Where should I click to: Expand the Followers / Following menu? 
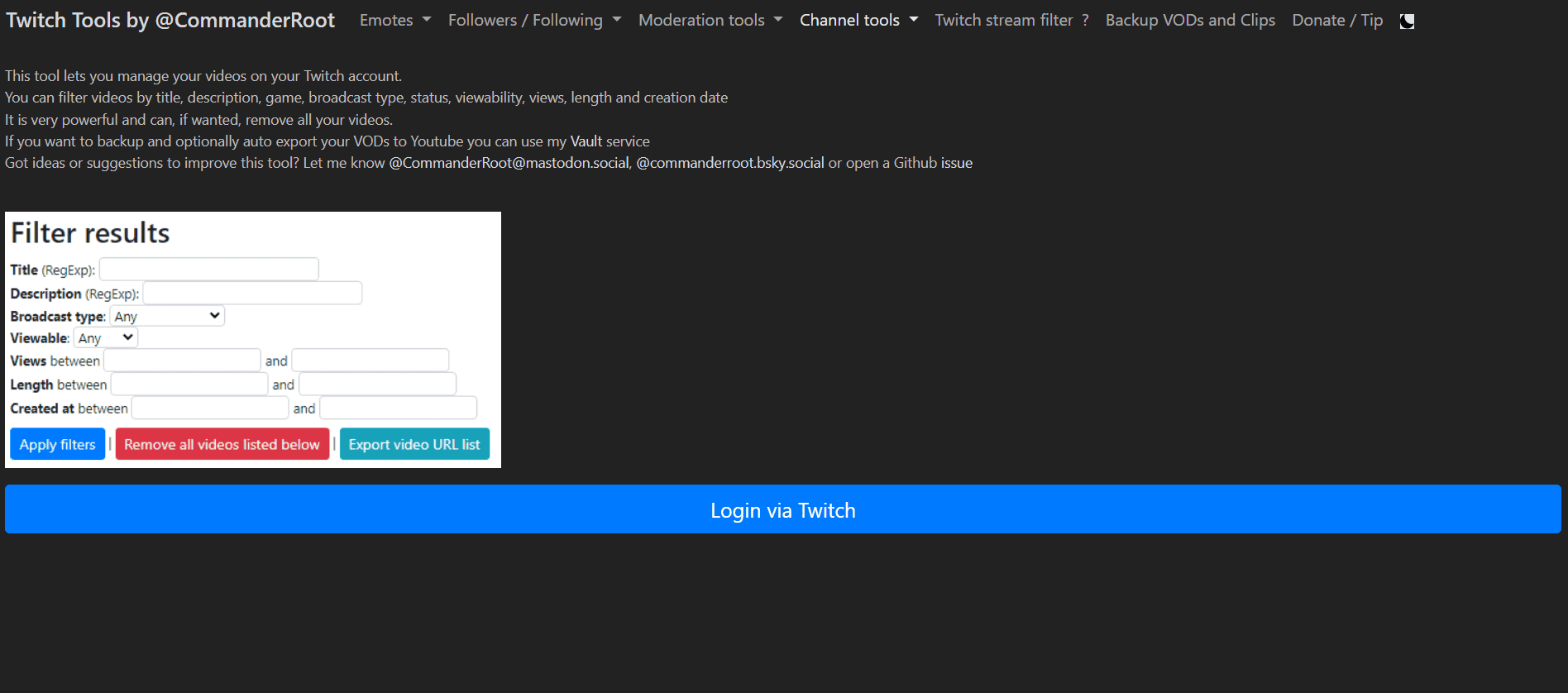pyautogui.click(x=533, y=21)
